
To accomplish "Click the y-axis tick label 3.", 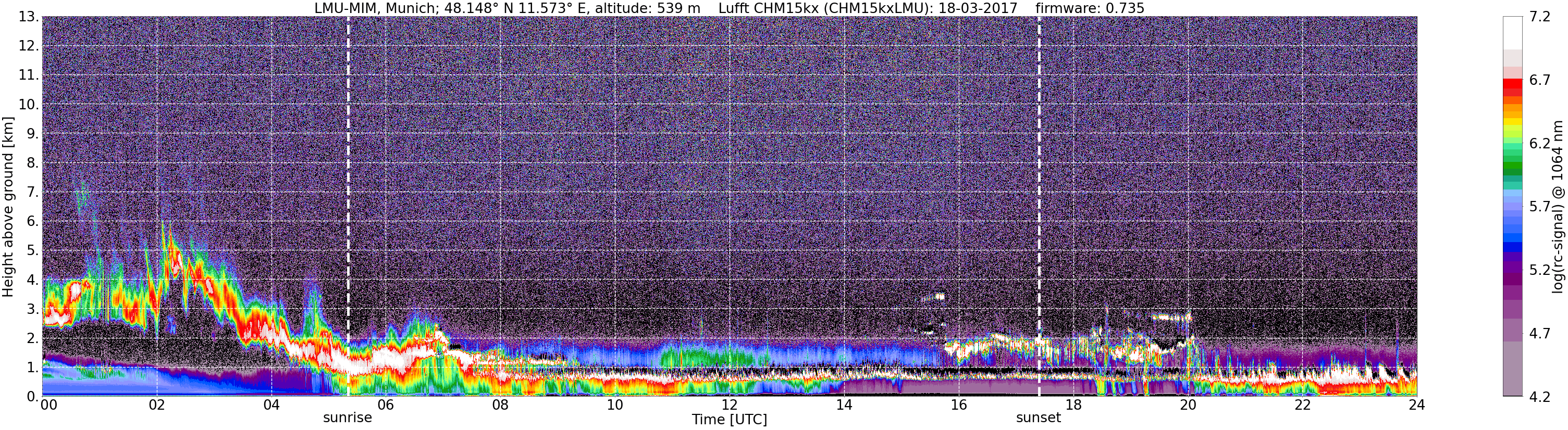I will 32,309.
